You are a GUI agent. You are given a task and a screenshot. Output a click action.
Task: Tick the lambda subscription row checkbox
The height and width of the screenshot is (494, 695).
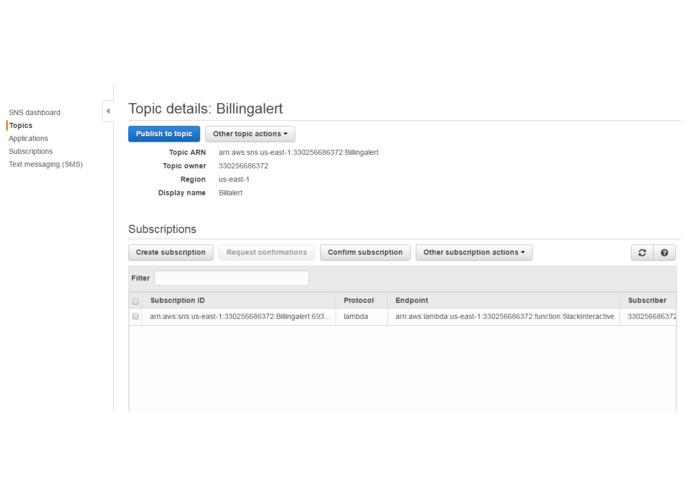point(136,316)
